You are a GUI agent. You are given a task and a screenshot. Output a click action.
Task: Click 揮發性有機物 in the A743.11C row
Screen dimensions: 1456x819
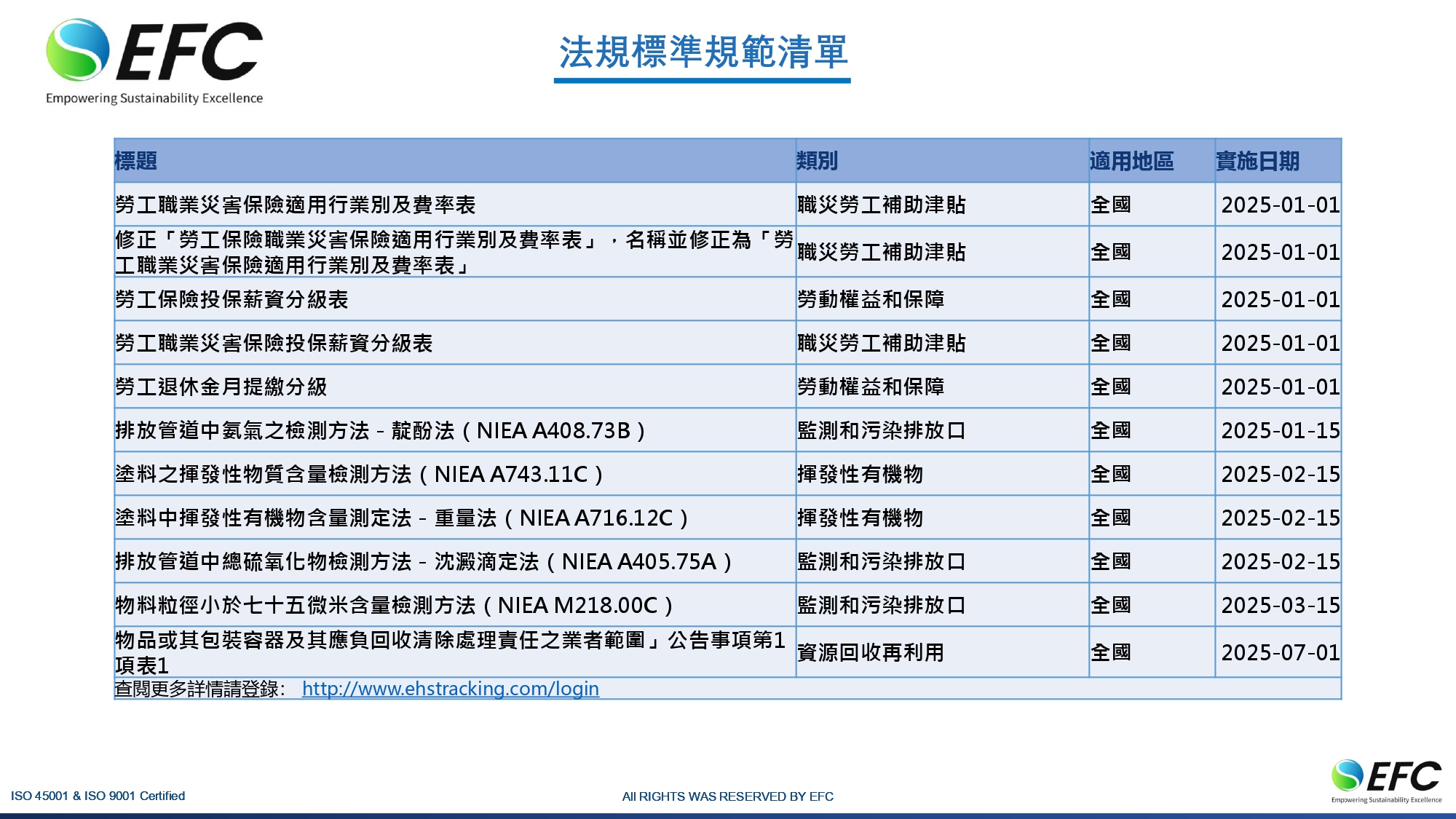860,474
